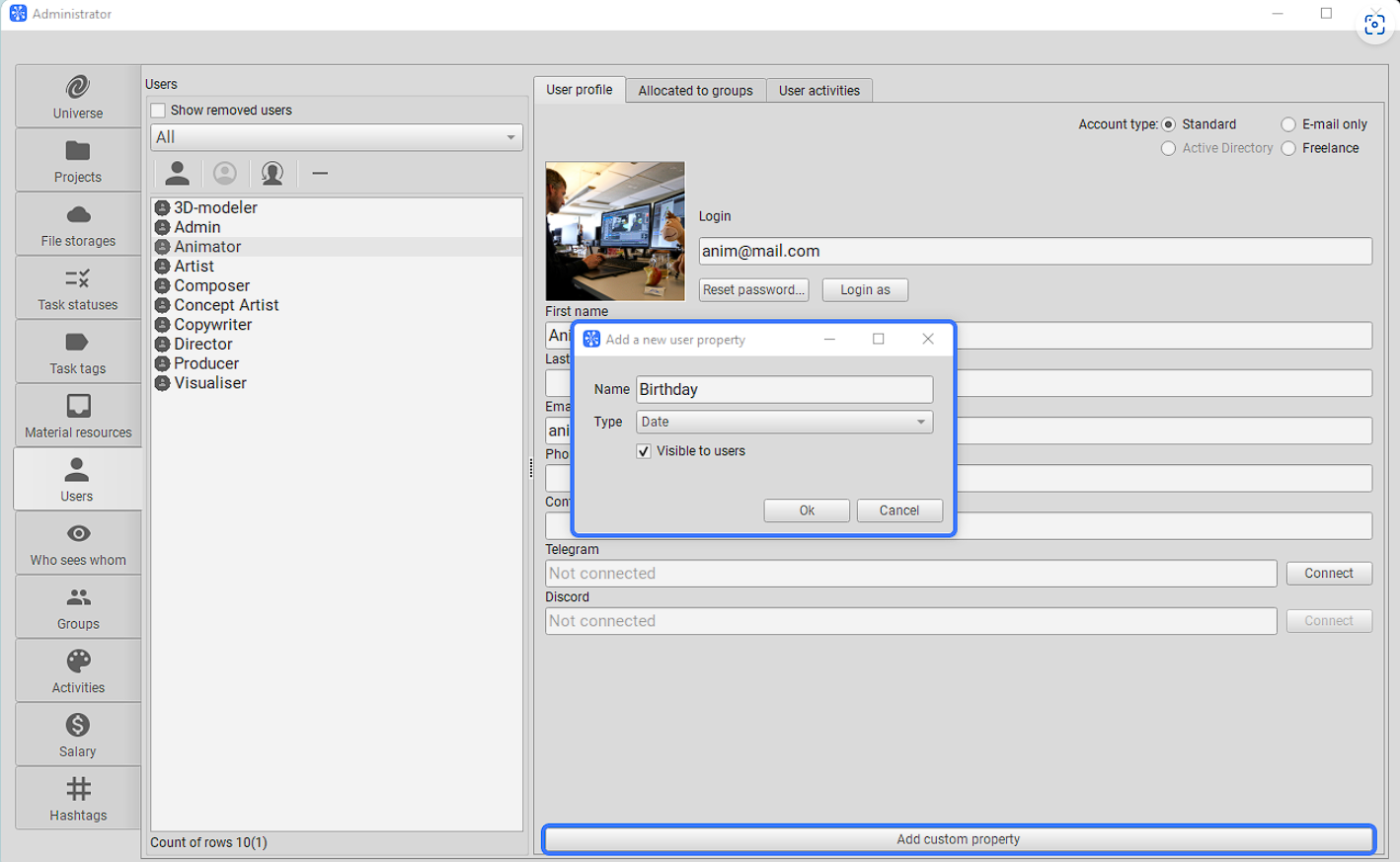The image size is (1400, 862).
Task: Select Standard account type
Action: pos(1168,124)
